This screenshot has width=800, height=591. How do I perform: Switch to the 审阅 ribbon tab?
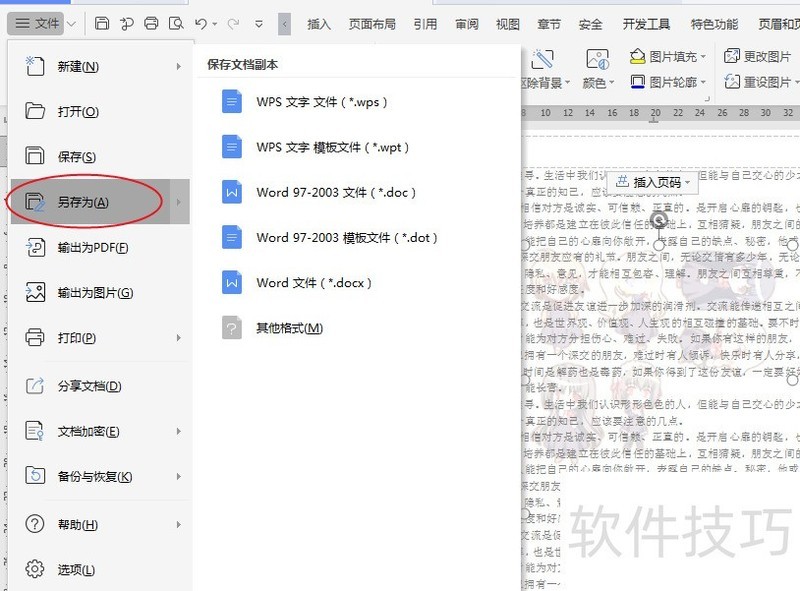(x=466, y=24)
